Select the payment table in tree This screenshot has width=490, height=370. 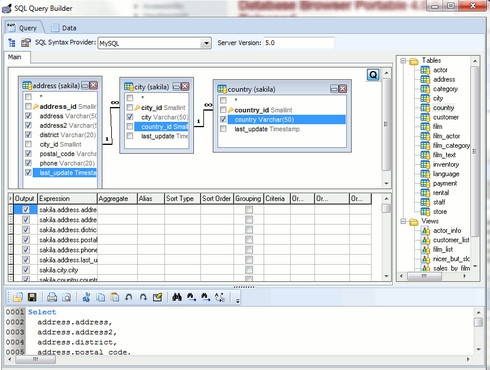click(445, 183)
